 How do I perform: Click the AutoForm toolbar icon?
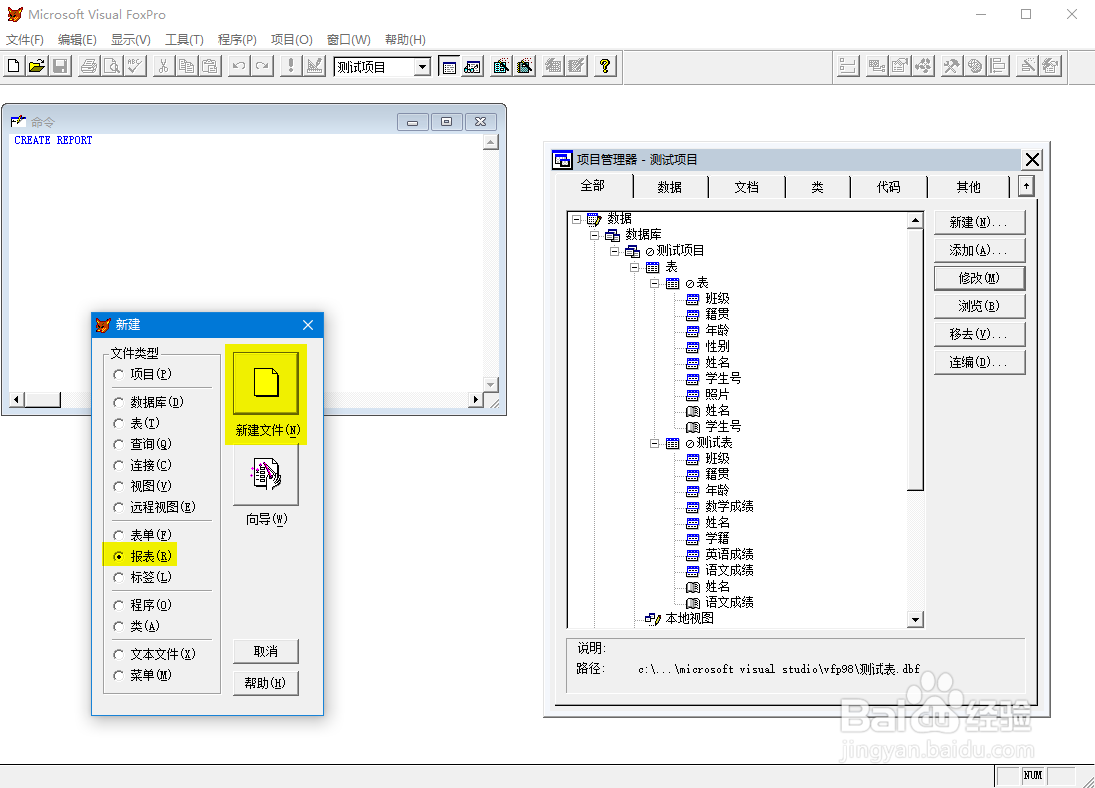click(x=553, y=66)
